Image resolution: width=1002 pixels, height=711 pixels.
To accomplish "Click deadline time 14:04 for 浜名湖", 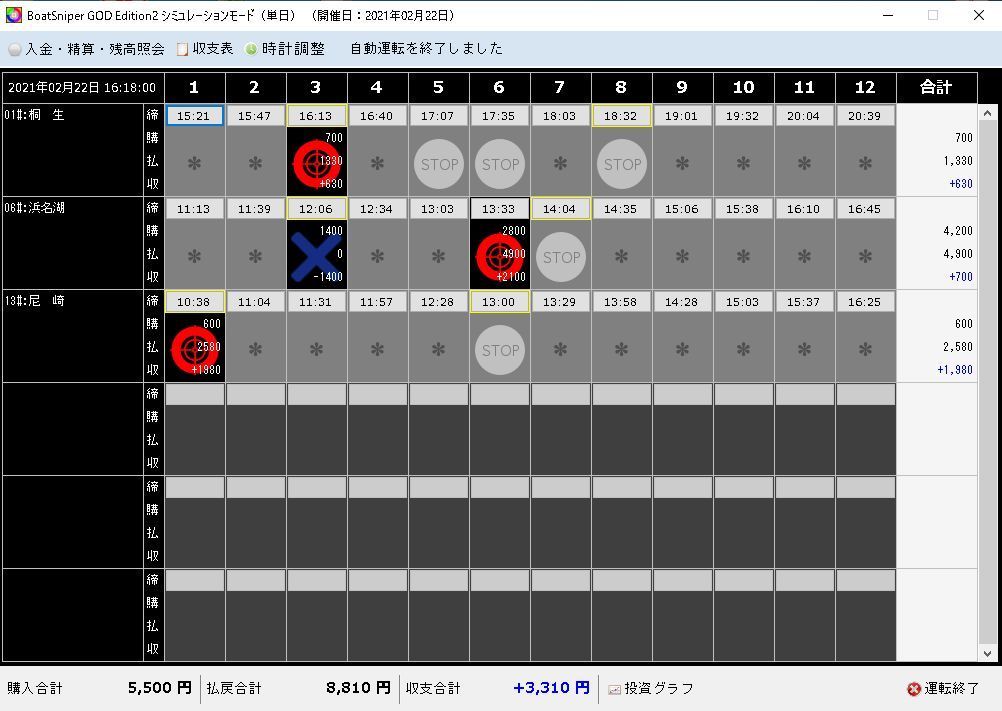I will pyautogui.click(x=560, y=209).
